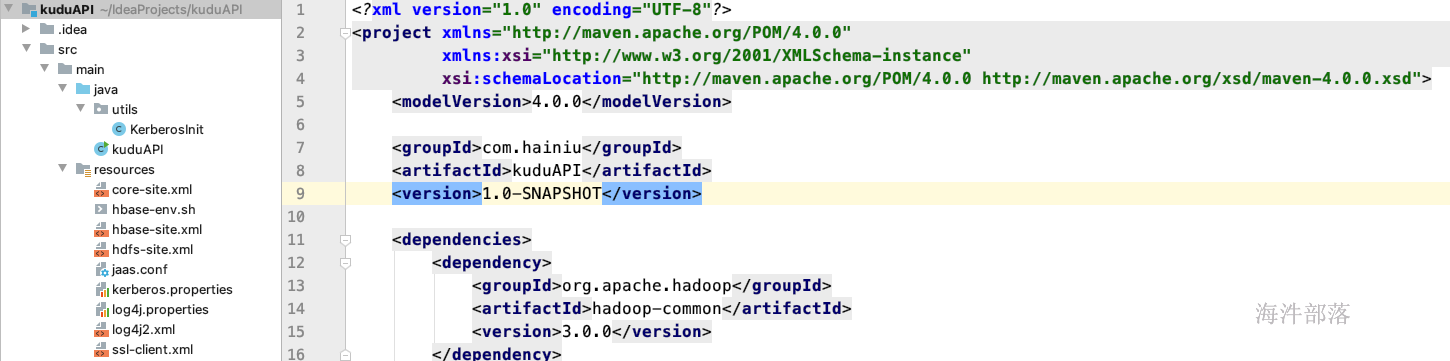Click the kerberos.properties file icon

[x=101, y=289]
